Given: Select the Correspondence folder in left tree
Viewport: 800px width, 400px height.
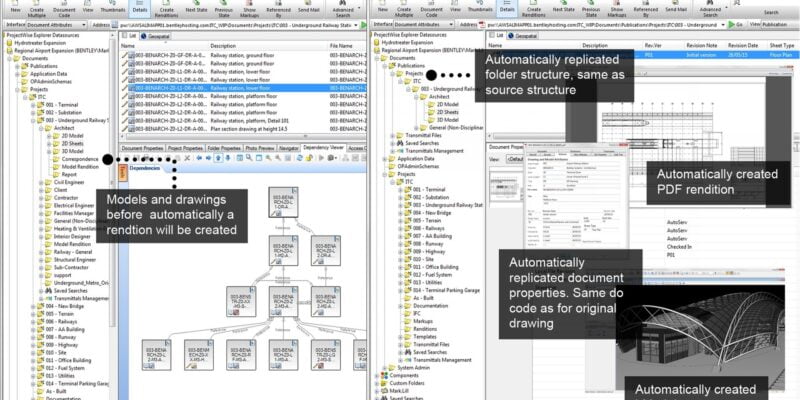Looking at the screenshot, I should (x=80, y=159).
